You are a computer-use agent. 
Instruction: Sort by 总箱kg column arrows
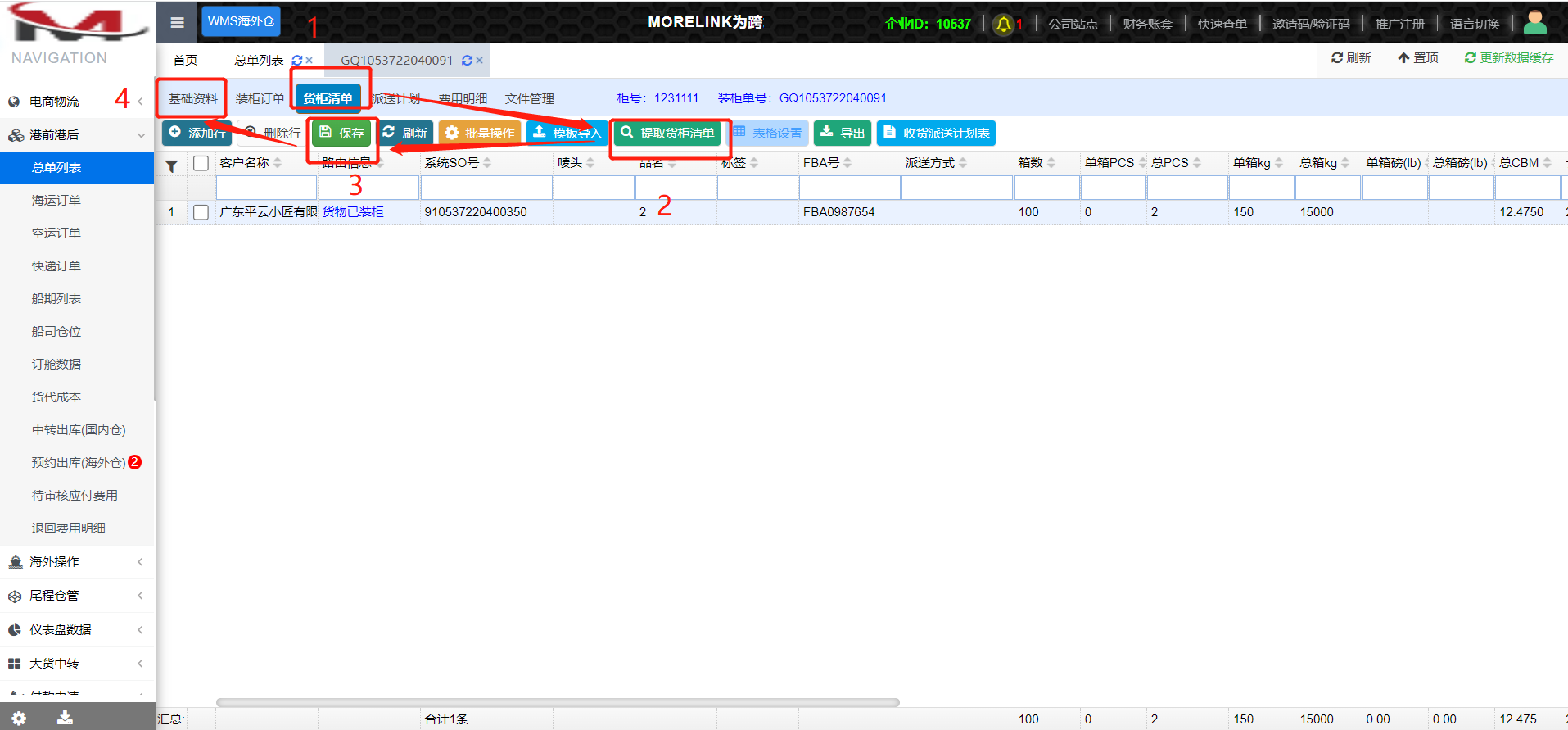1345,163
